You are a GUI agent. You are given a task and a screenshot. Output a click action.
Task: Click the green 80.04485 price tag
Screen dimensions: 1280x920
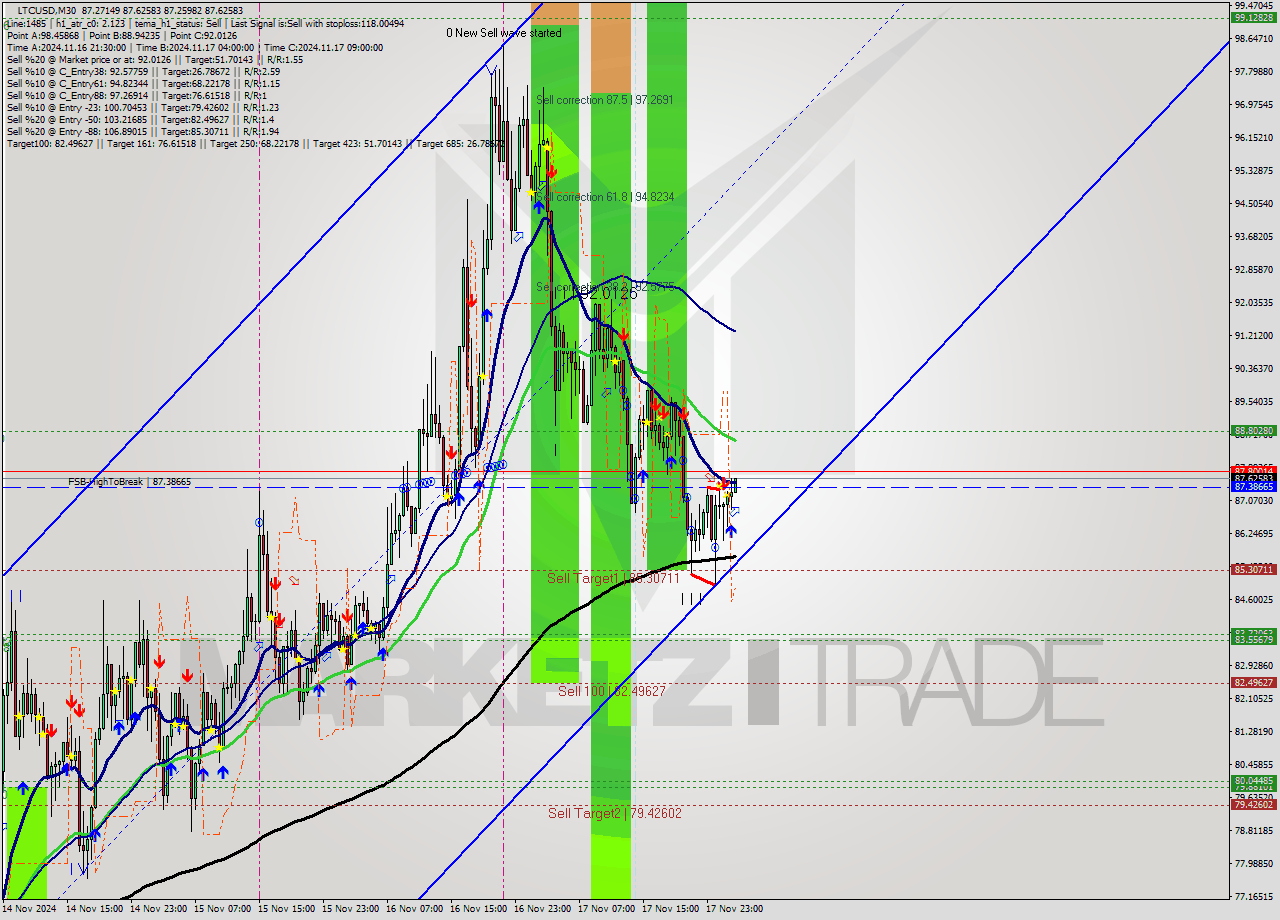[1254, 781]
